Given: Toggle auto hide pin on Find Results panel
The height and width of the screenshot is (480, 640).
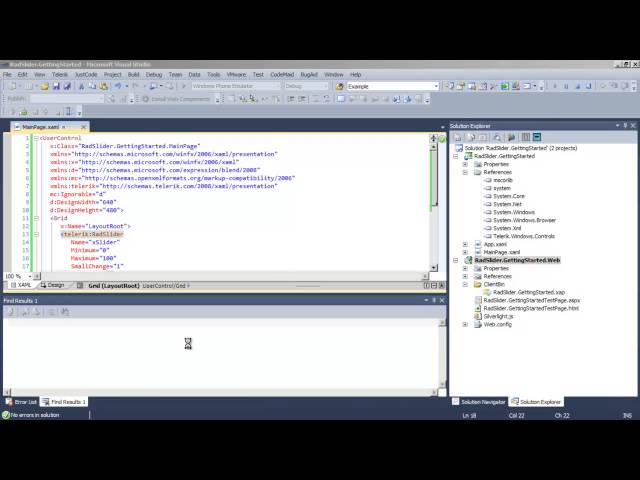Looking at the screenshot, I should [434, 300].
